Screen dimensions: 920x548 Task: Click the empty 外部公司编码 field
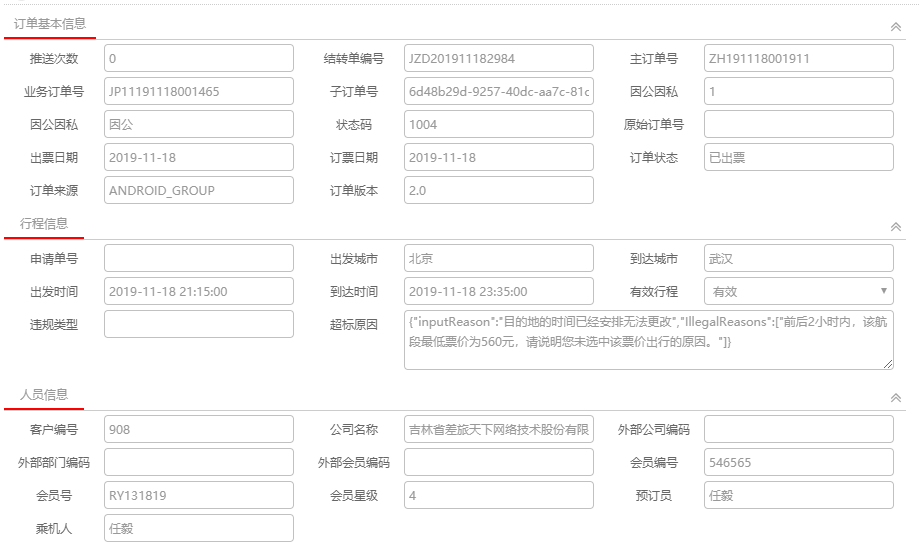pos(799,429)
